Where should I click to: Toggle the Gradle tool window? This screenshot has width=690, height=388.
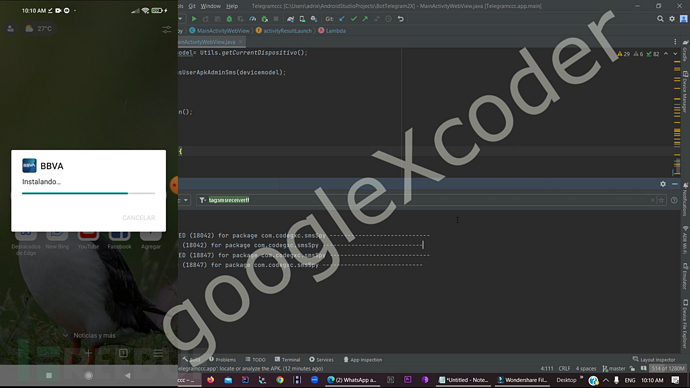(x=685, y=51)
